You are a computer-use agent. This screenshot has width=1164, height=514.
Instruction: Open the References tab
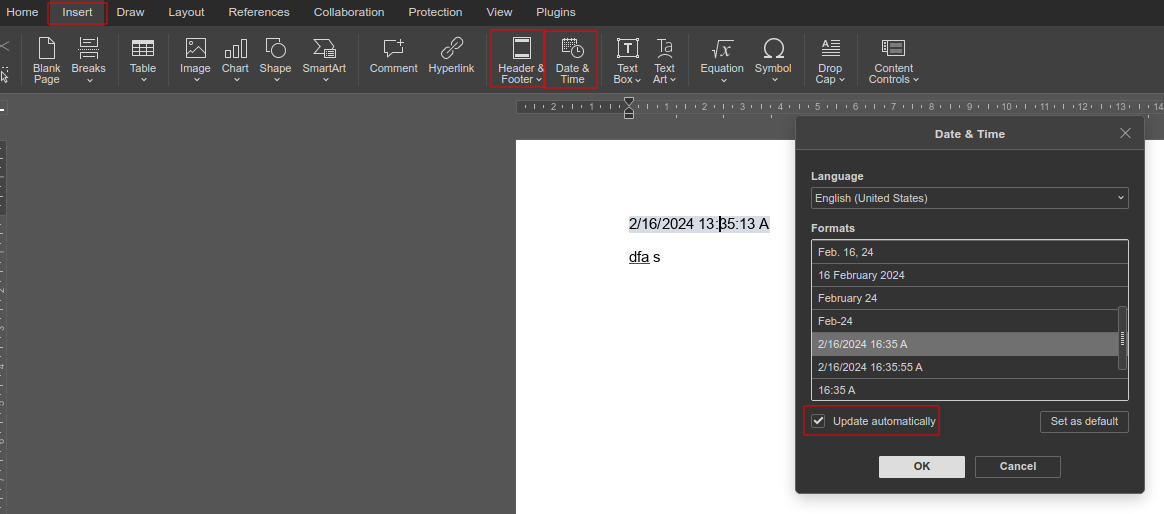click(x=258, y=12)
